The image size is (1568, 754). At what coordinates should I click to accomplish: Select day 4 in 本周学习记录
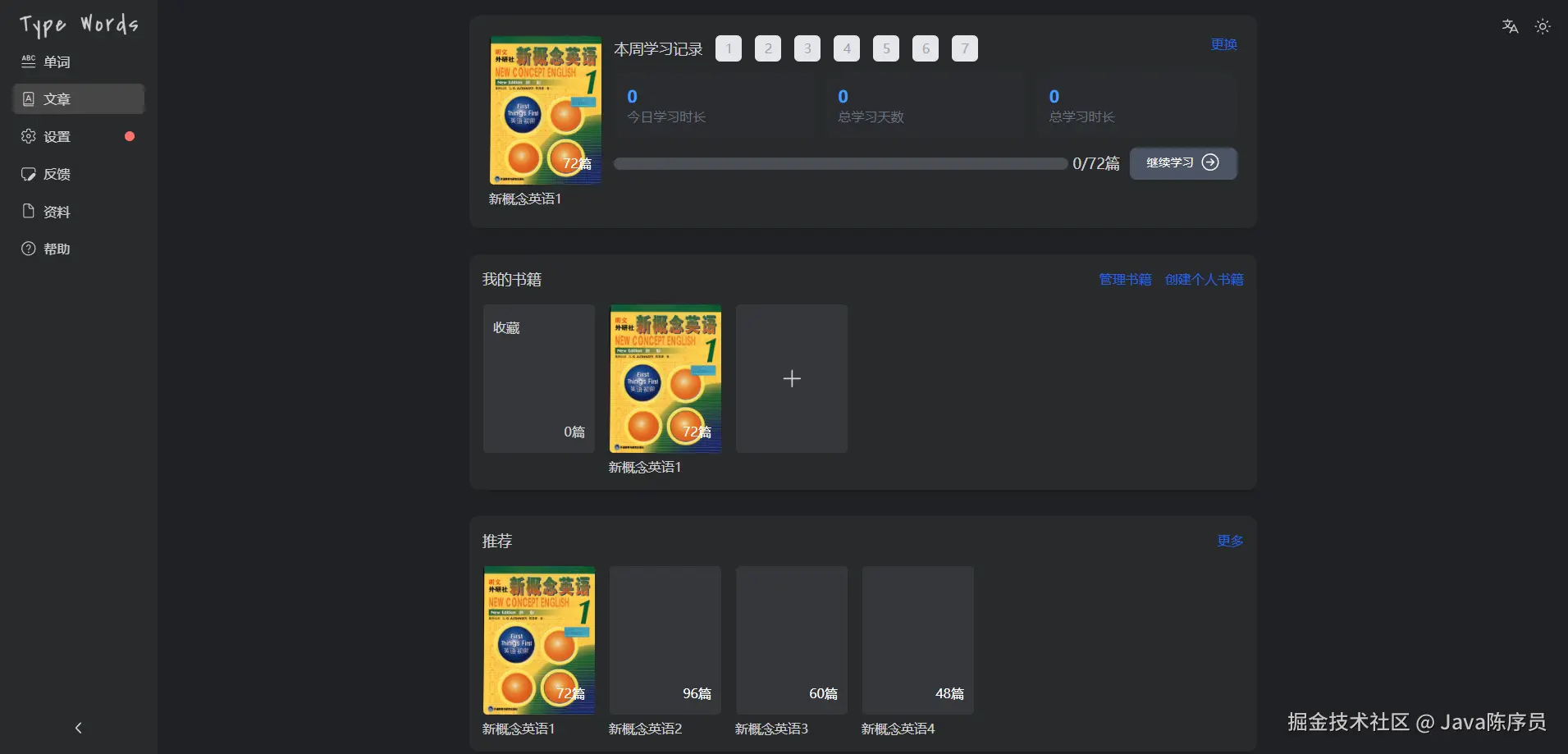tap(847, 48)
